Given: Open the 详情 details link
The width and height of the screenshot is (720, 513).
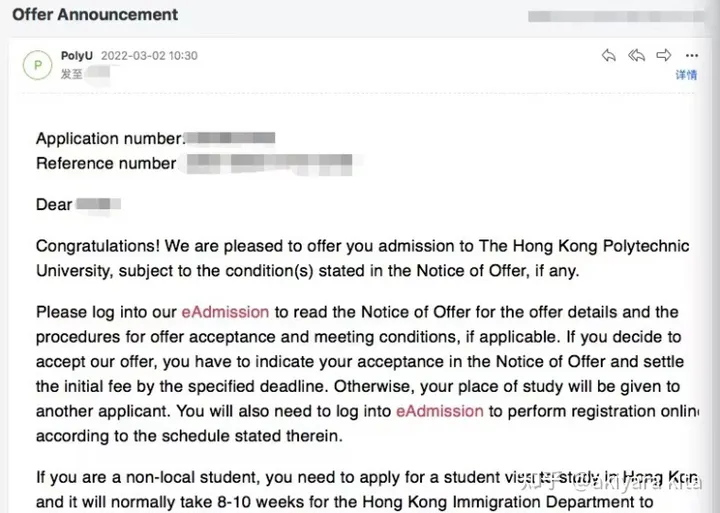Looking at the screenshot, I should tap(686, 74).
